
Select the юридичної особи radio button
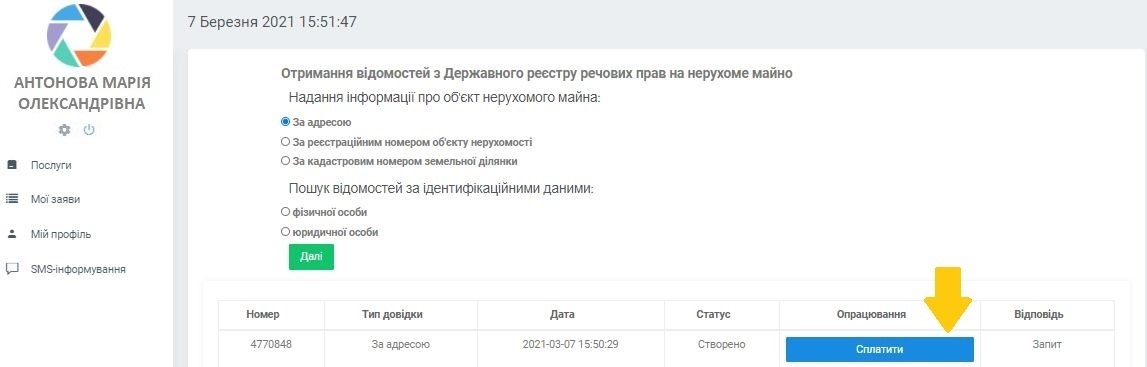pos(285,232)
